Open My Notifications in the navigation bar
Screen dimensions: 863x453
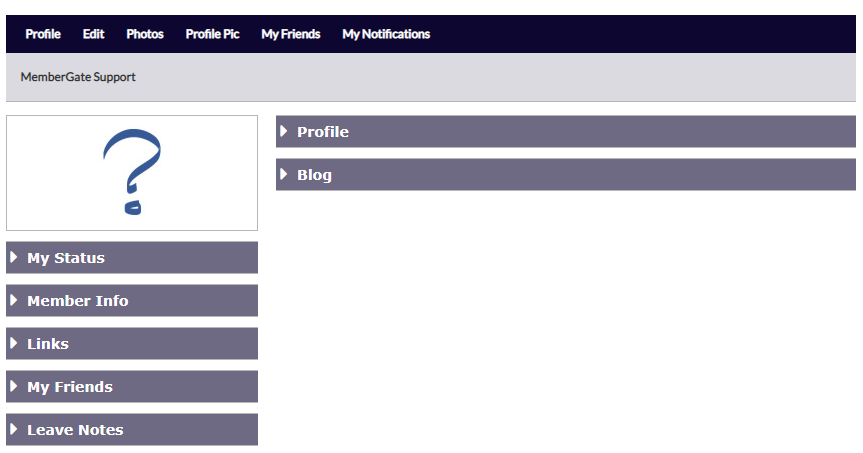coord(386,34)
